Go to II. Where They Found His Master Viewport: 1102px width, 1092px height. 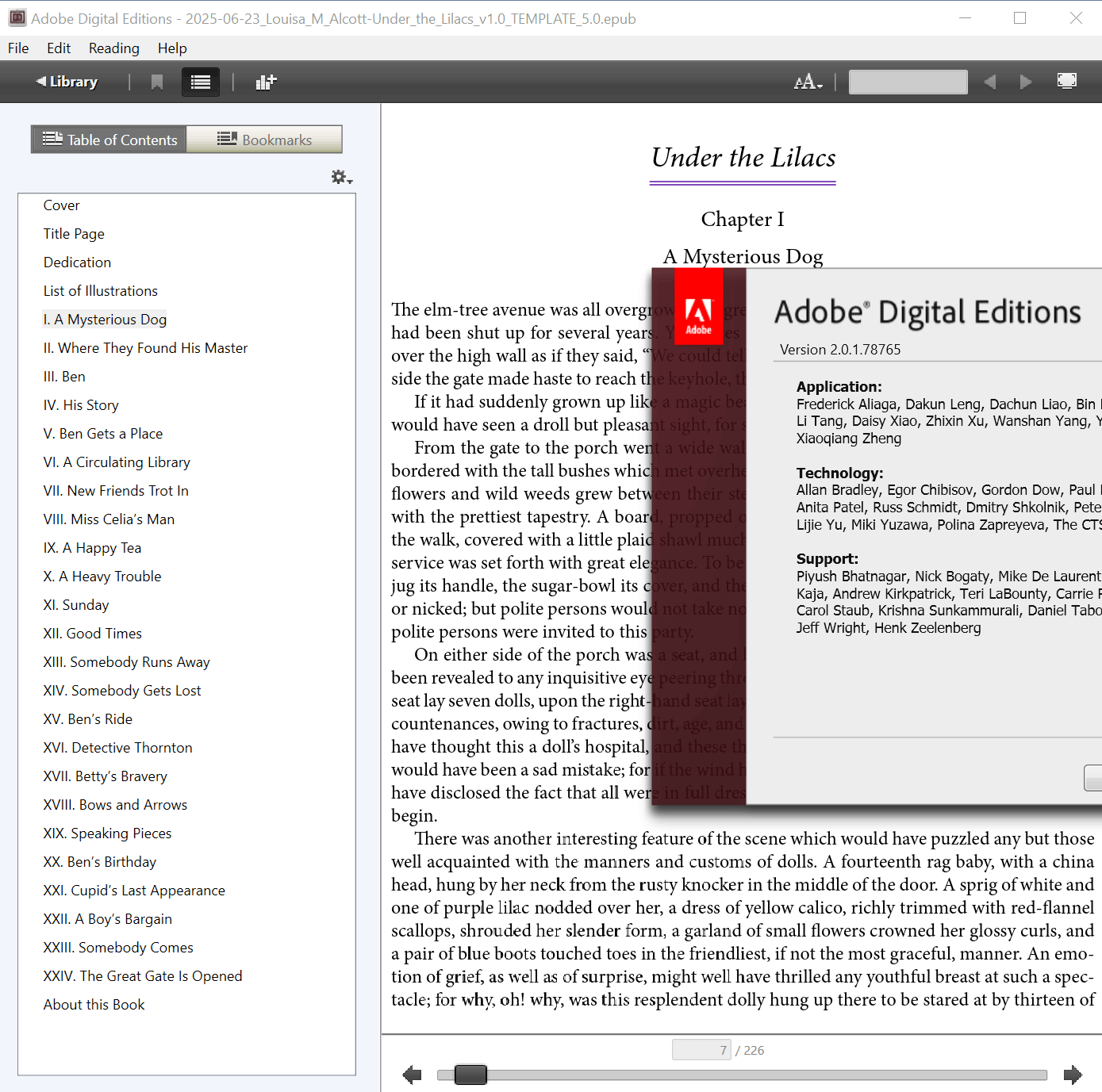[145, 348]
